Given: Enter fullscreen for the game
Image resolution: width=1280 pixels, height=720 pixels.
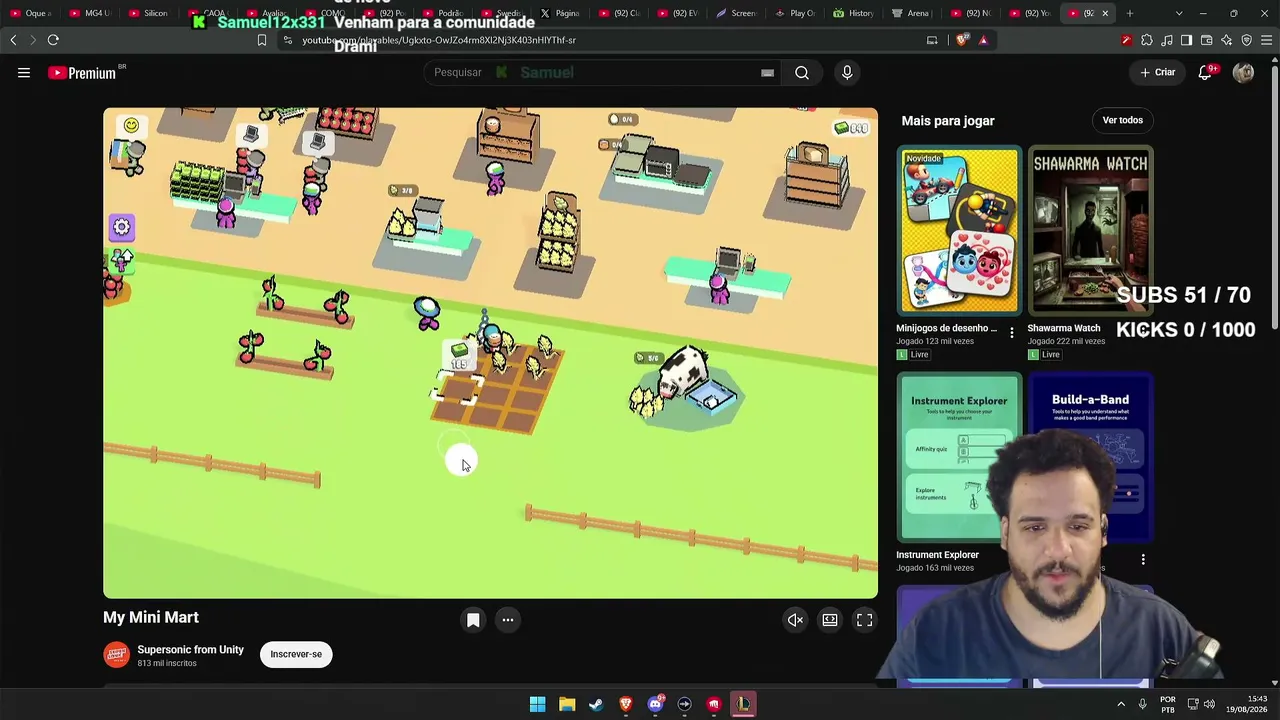Looking at the screenshot, I should click(x=865, y=620).
